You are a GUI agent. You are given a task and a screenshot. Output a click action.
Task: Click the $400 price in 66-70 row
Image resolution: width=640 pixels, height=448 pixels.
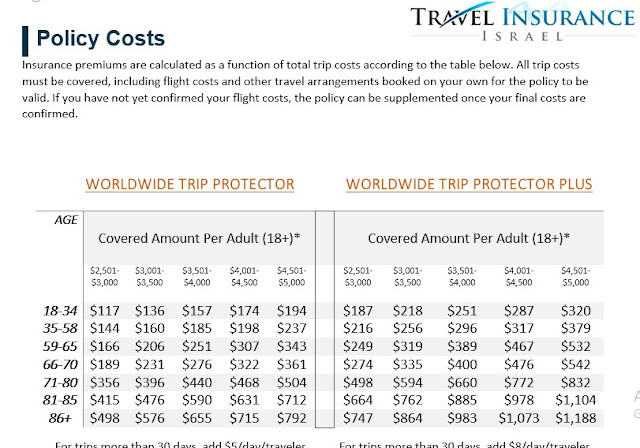pyautogui.click(x=462, y=364)
